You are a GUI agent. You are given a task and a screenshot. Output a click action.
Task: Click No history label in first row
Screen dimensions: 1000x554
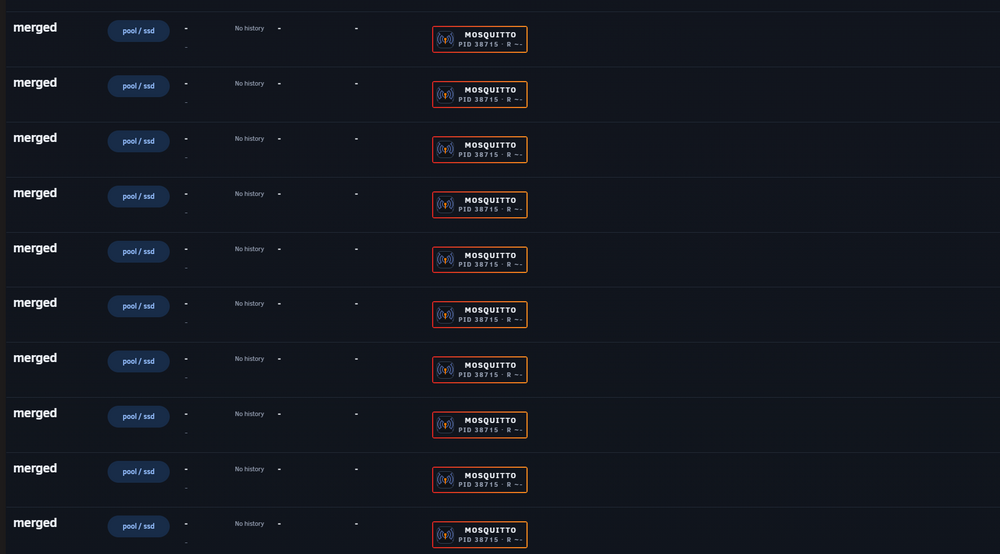tap(249, 28)
